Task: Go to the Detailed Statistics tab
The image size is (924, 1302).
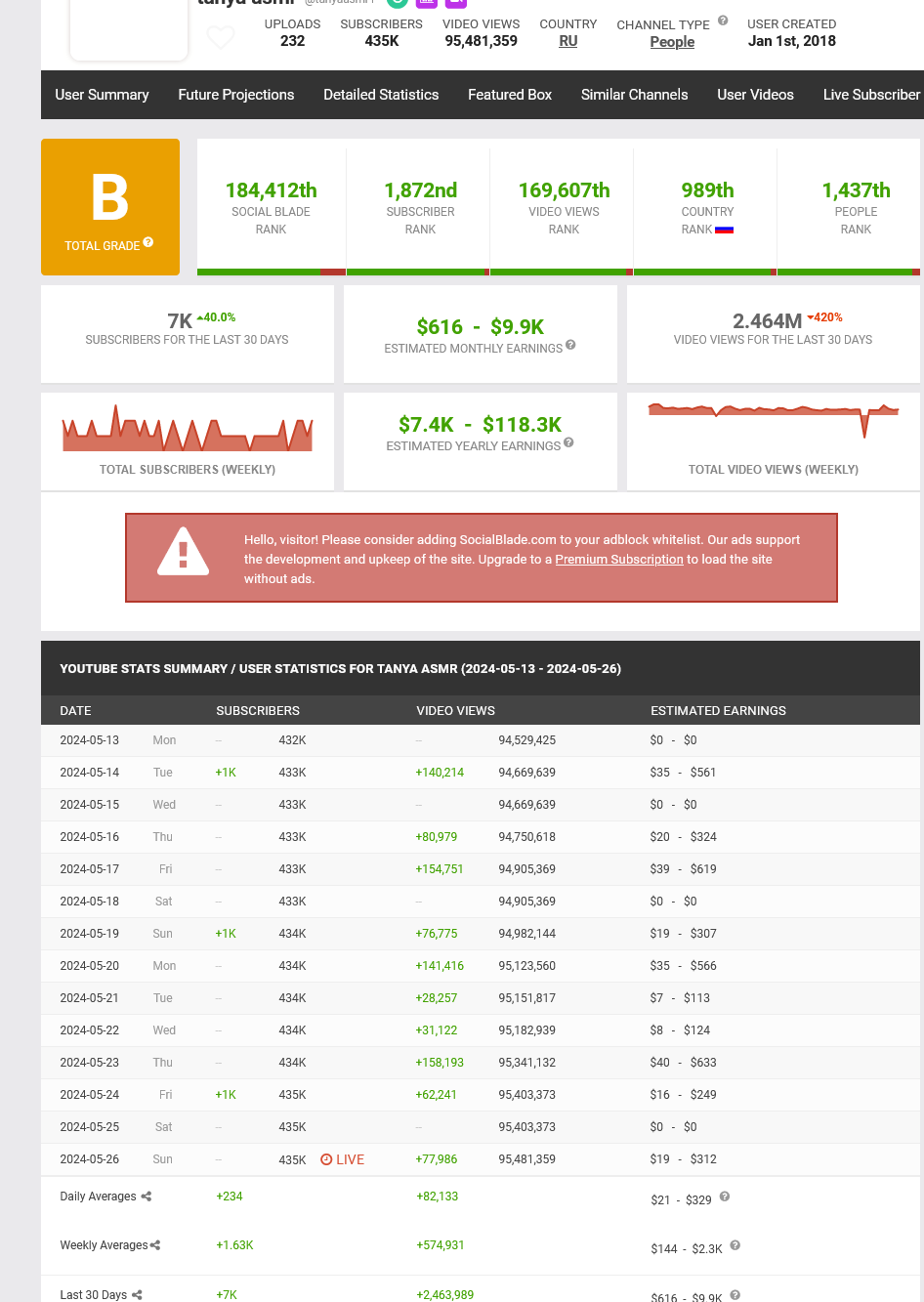Action: click(381, 95)
